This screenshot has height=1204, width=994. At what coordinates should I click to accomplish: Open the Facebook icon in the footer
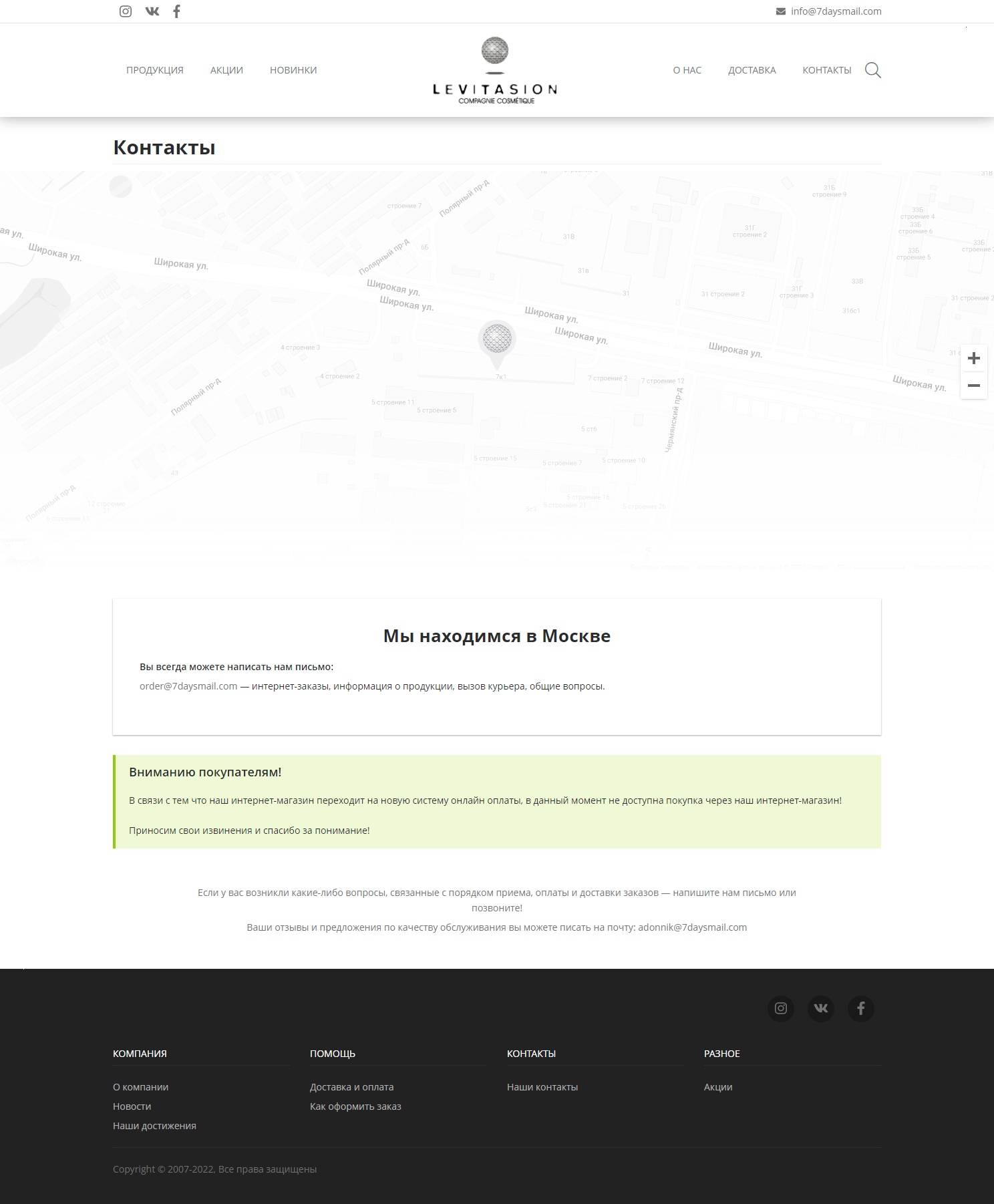[861, 1008]
